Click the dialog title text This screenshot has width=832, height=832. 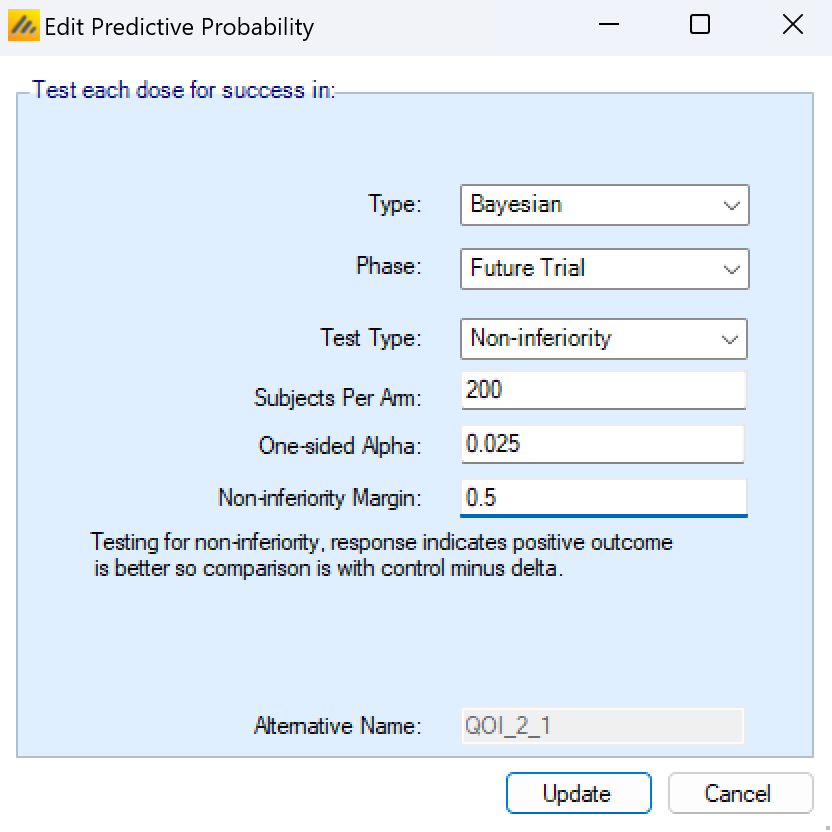point(179,27)
